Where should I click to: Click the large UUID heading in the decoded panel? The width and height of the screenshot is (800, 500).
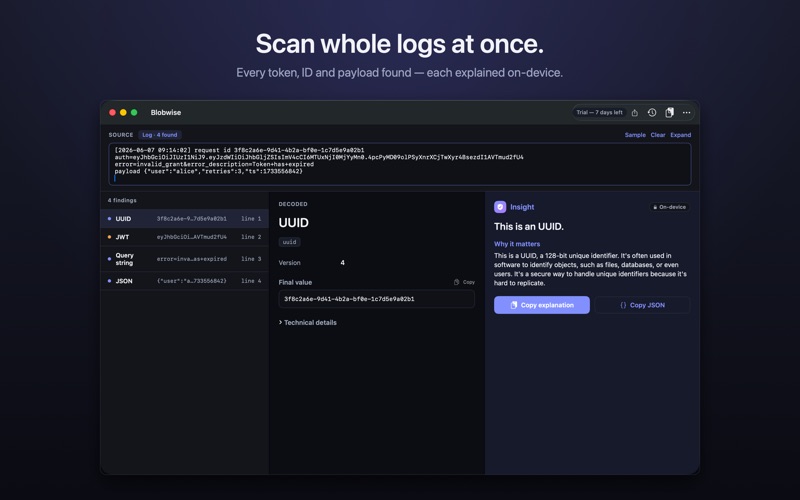(293, 223)
